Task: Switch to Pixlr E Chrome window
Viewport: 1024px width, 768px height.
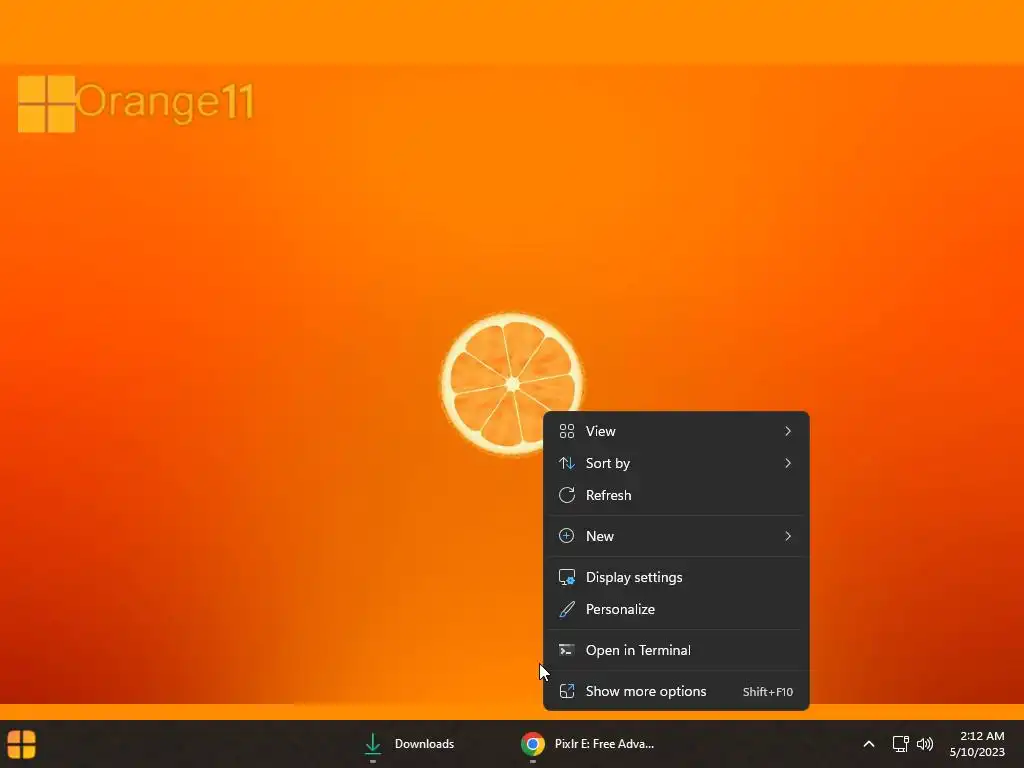Action: point(588,744)
